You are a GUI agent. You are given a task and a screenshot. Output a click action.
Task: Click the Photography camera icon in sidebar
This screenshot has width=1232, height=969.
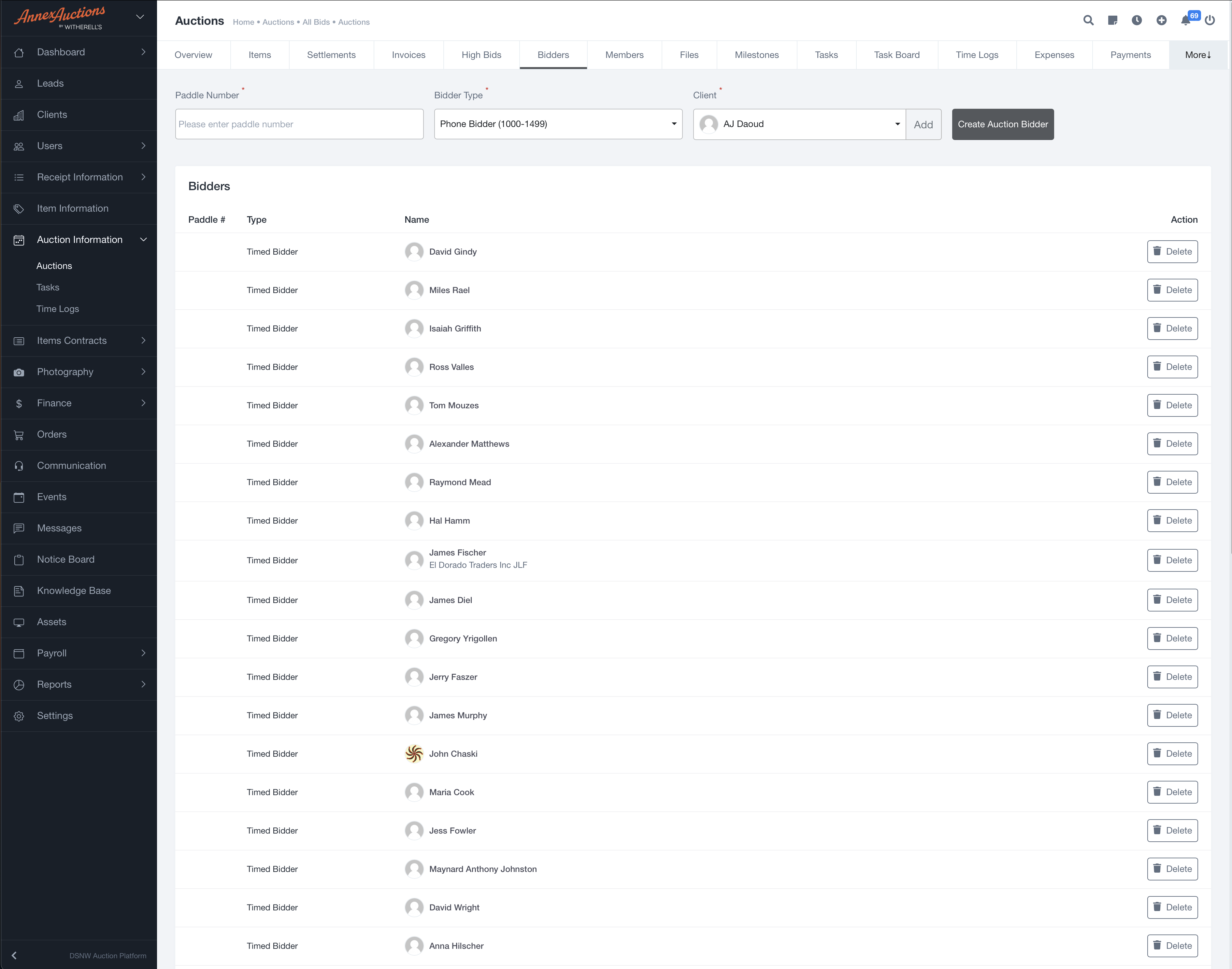(x=19, y=372)
